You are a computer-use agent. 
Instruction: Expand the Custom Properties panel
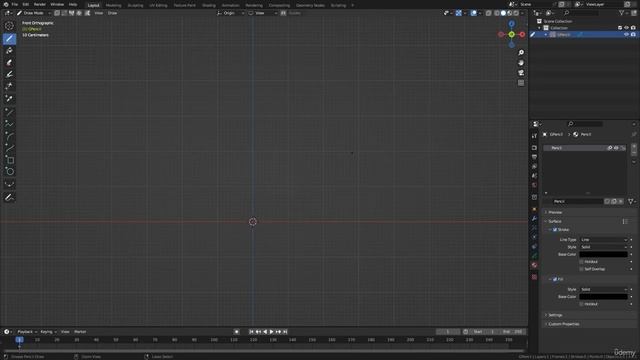point(563,324)
